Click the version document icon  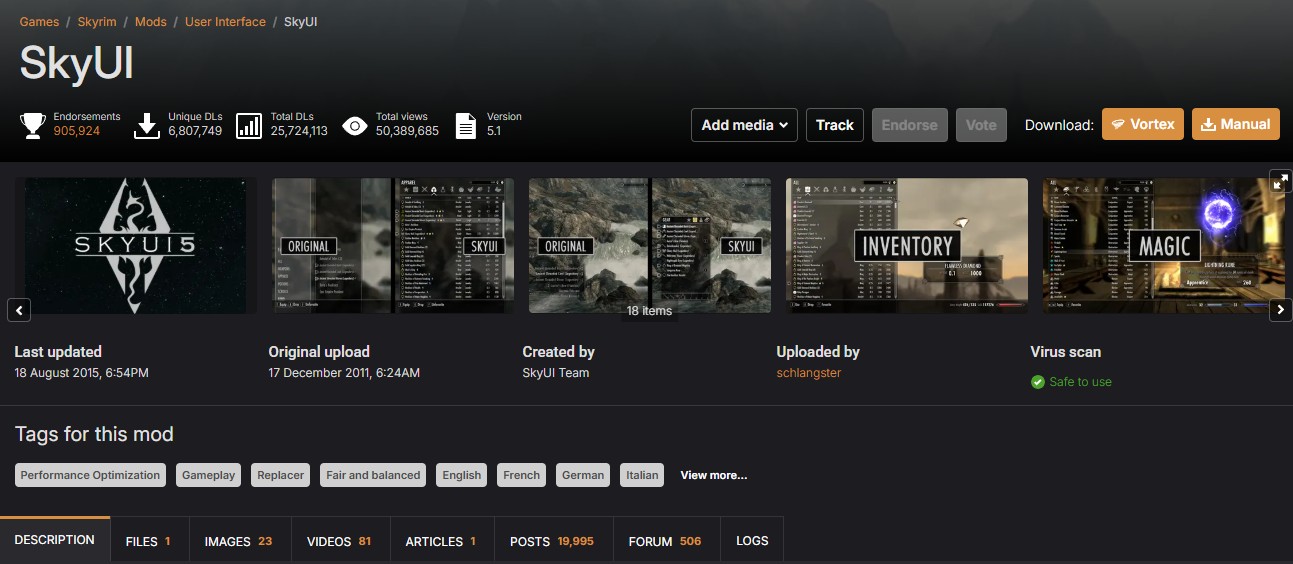click(465, 125)
